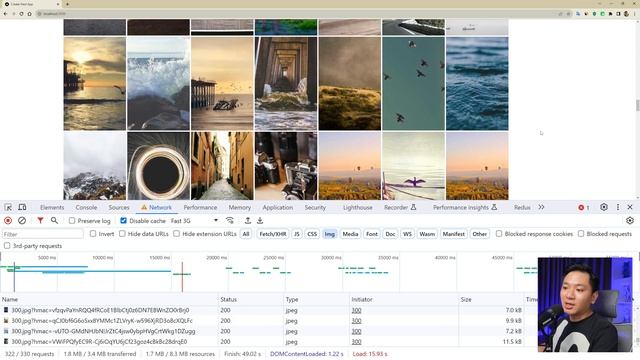The image size is (640, 360).
Task: Click the page vertical scrollbar thumb
Action: point(637,104)
